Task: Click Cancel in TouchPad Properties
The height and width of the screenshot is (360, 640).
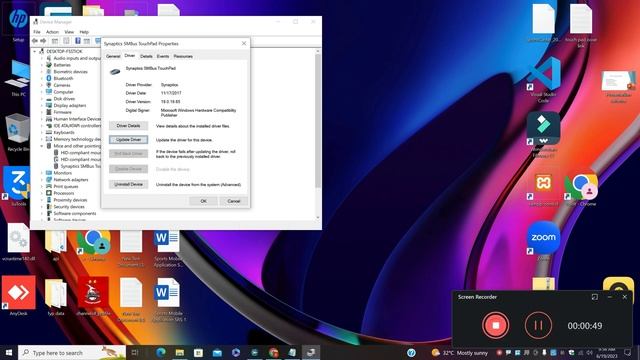Action: [x=233, y=201]
